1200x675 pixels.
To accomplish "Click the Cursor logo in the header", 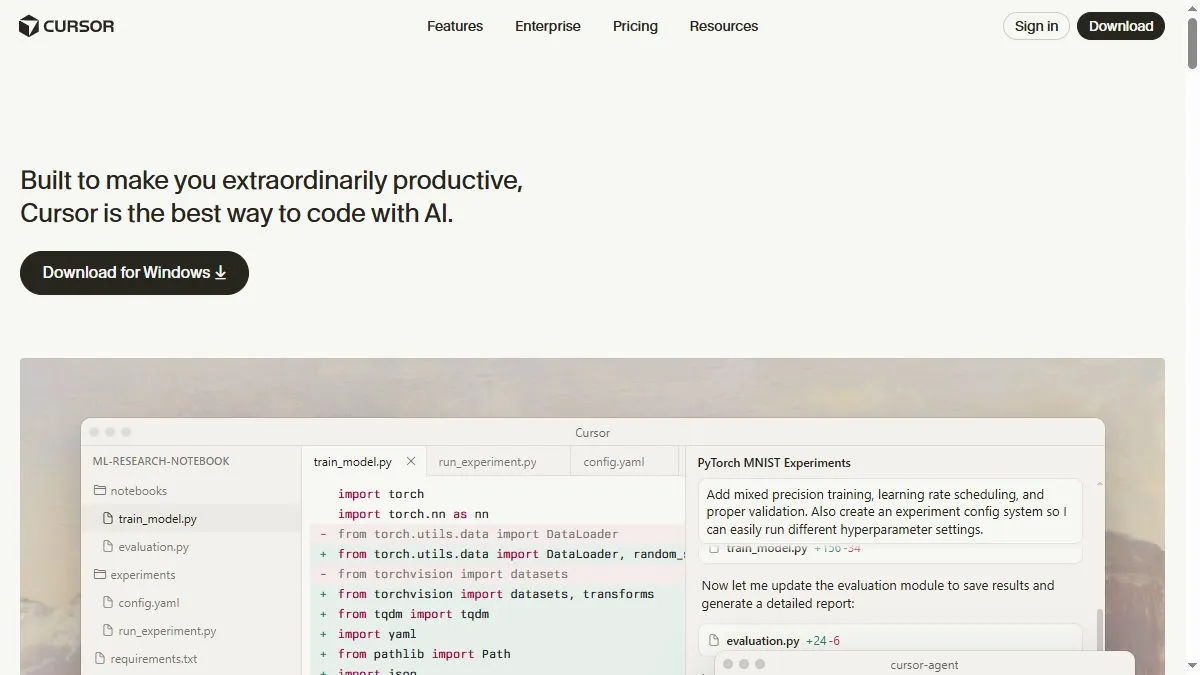I will [x=67, y=26].
